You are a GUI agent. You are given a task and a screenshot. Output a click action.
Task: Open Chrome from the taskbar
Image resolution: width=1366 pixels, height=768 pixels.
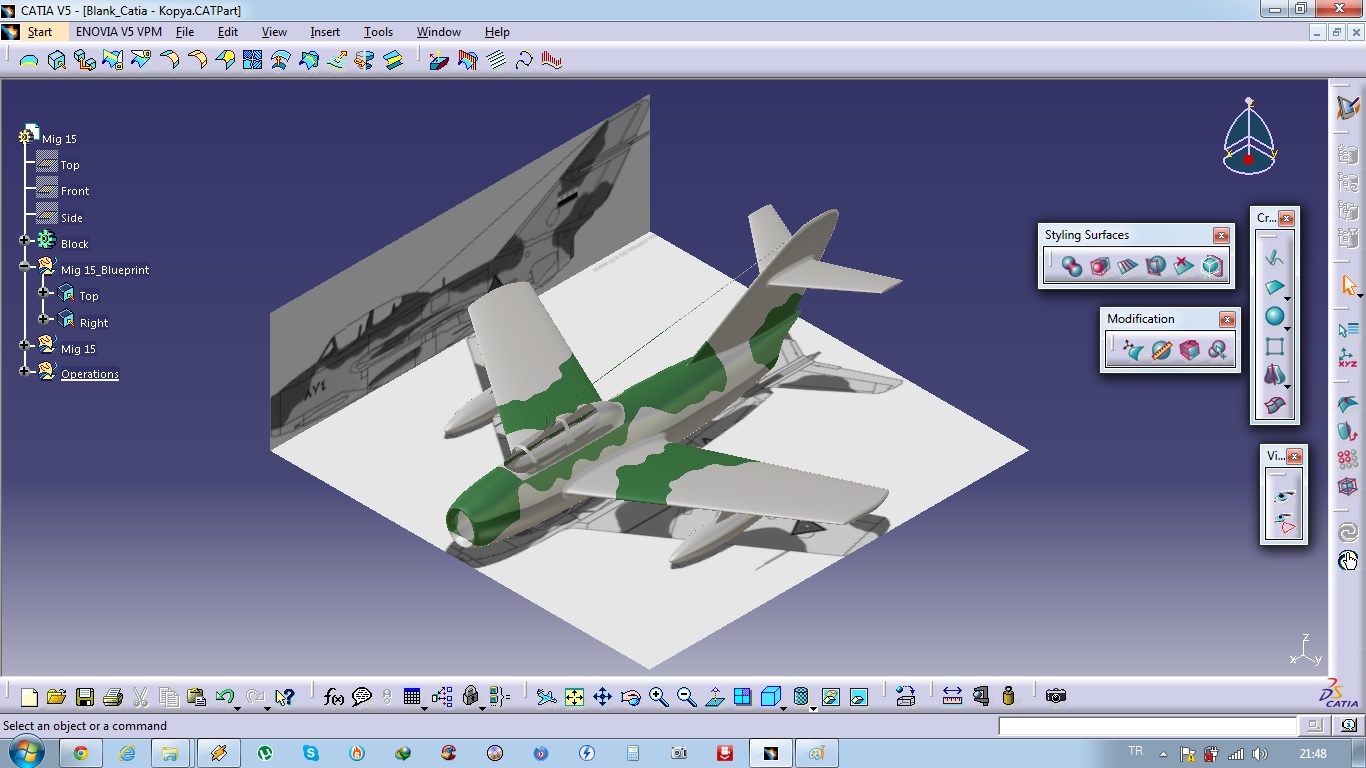tap(81, 753)
